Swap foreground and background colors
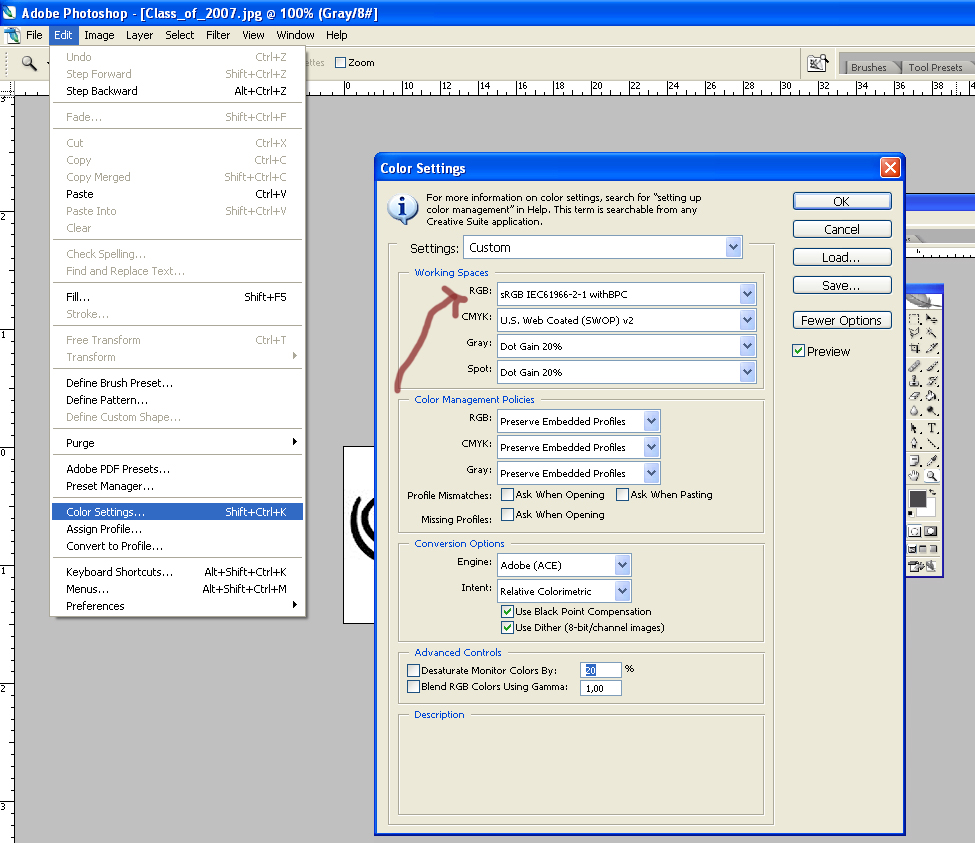Image resolution: width=975 pixels, height=843 pixels. [x=932, y=492]
